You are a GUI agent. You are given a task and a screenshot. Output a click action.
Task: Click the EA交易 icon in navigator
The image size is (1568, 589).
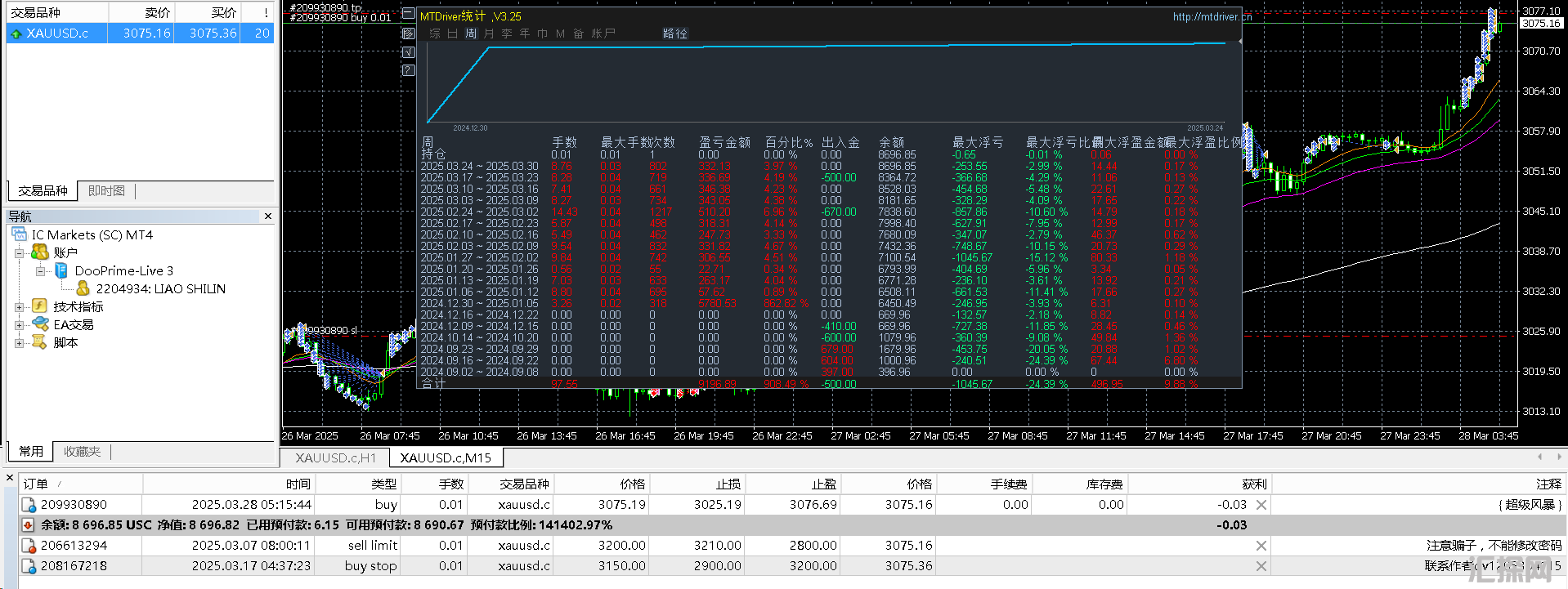pyautogui.click(x=40, y=324)
